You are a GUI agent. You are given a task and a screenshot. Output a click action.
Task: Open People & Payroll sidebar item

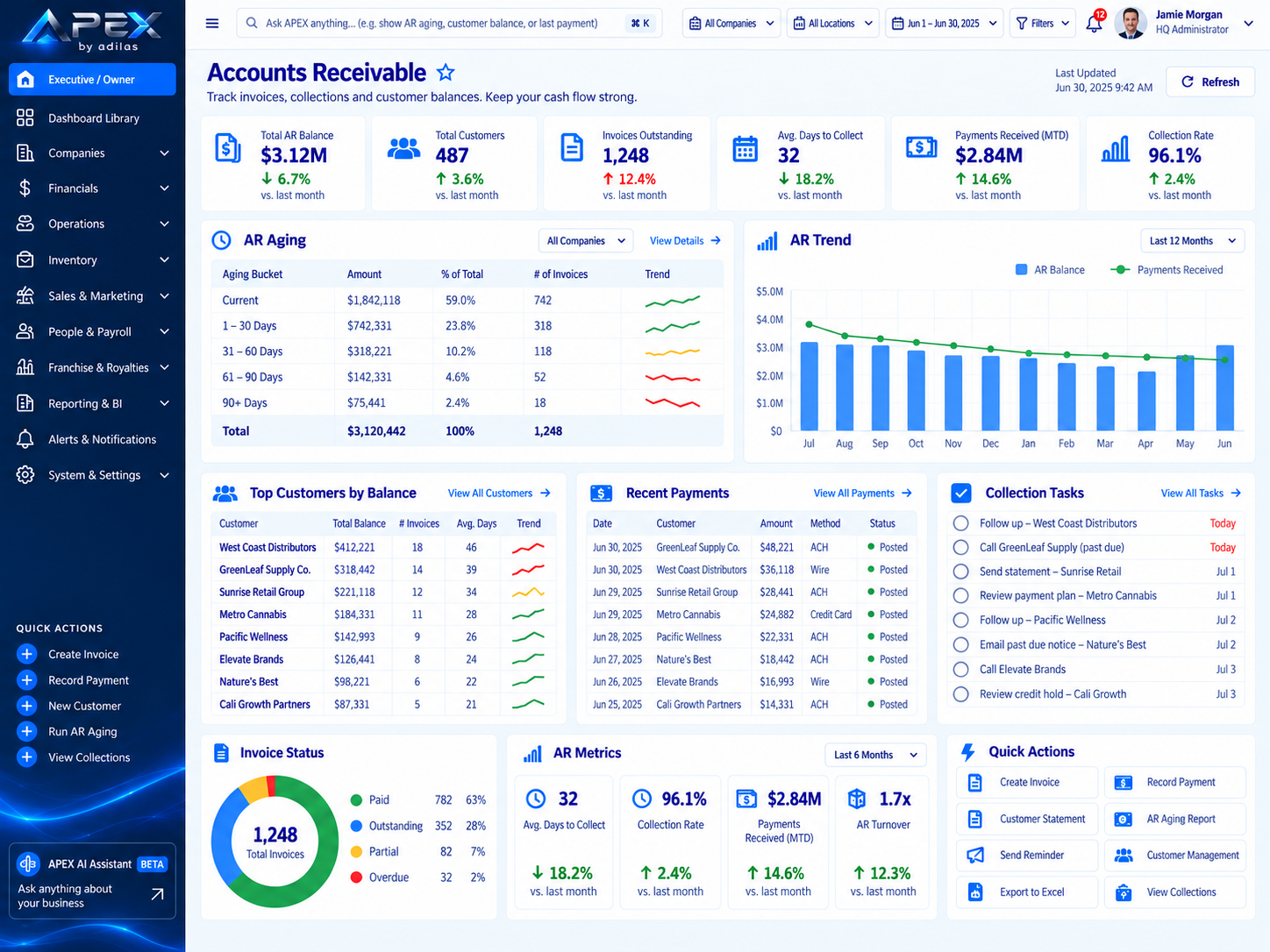coord(92,331)
